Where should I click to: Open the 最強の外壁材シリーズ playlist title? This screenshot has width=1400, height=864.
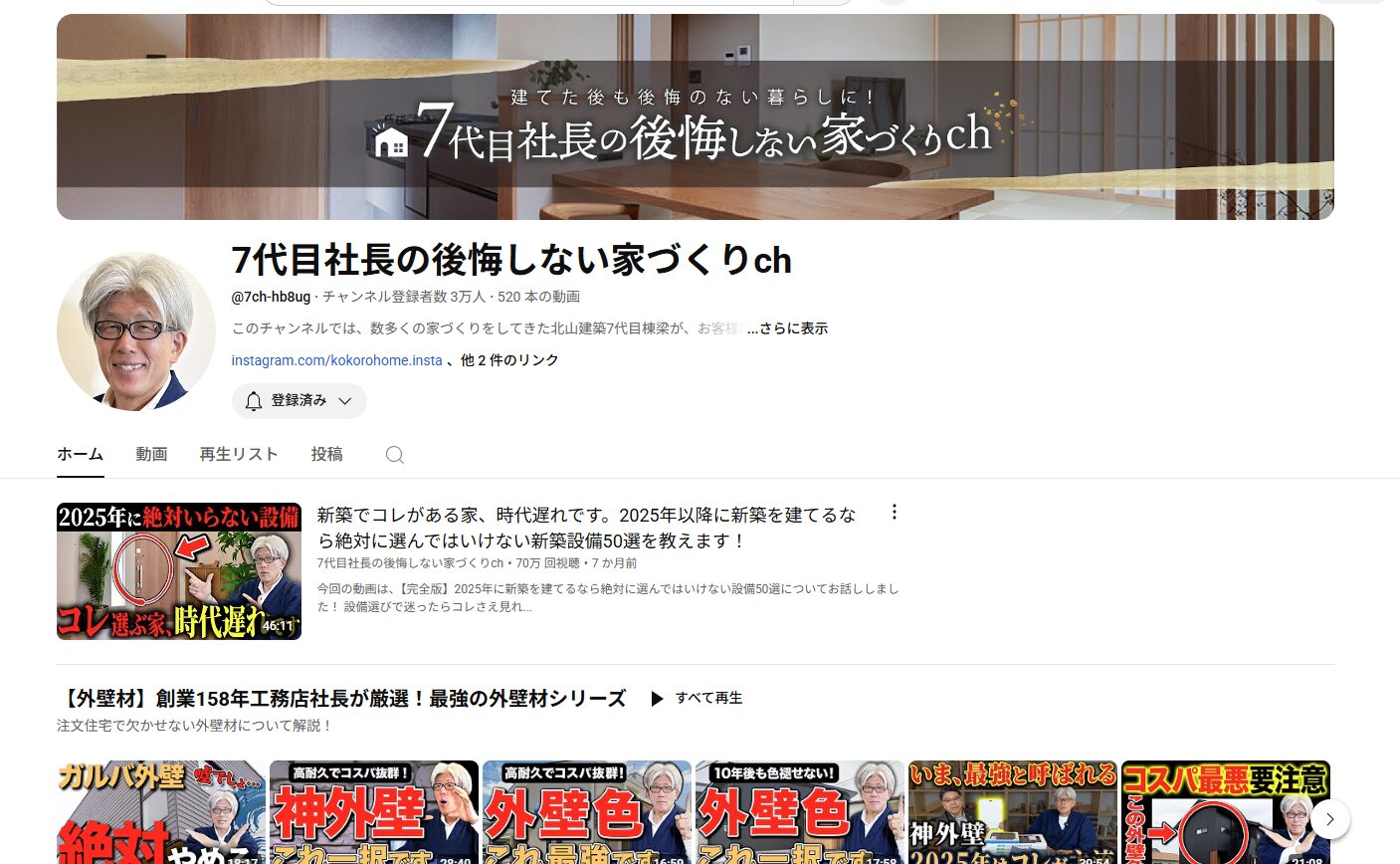[x=341, y=699]
